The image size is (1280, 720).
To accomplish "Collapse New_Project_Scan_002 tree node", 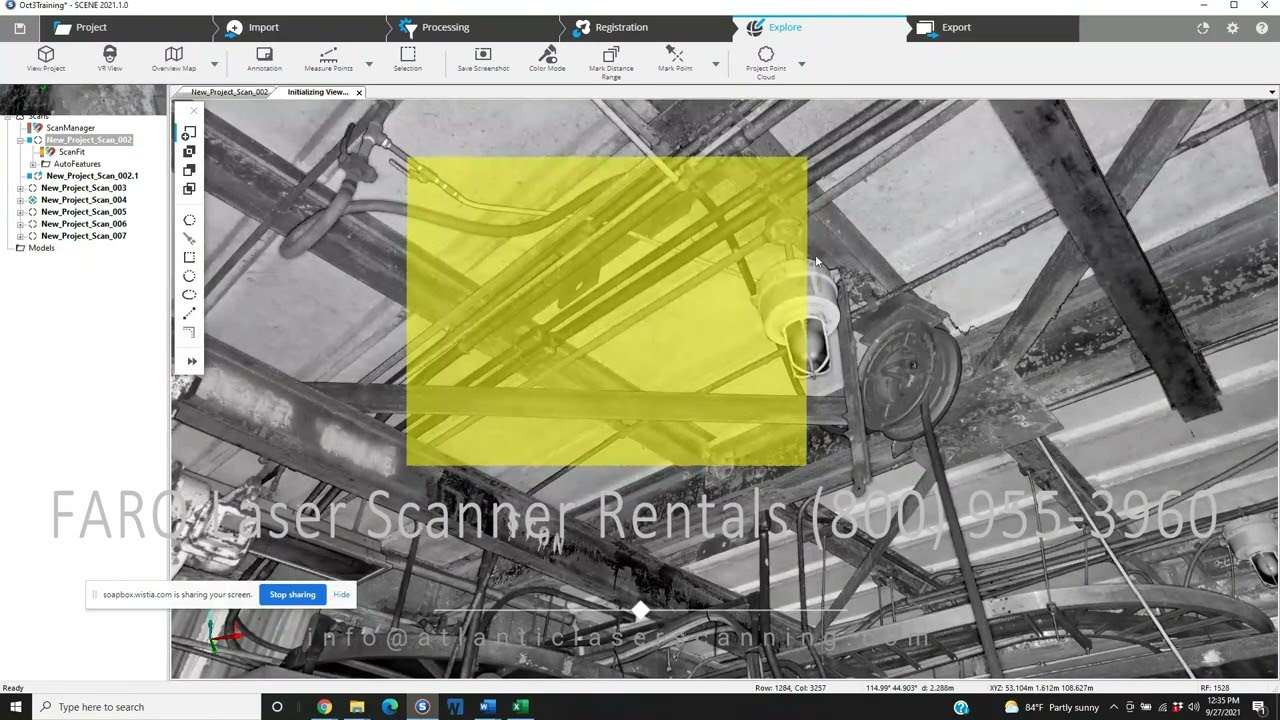I will (x=20, y=140).
